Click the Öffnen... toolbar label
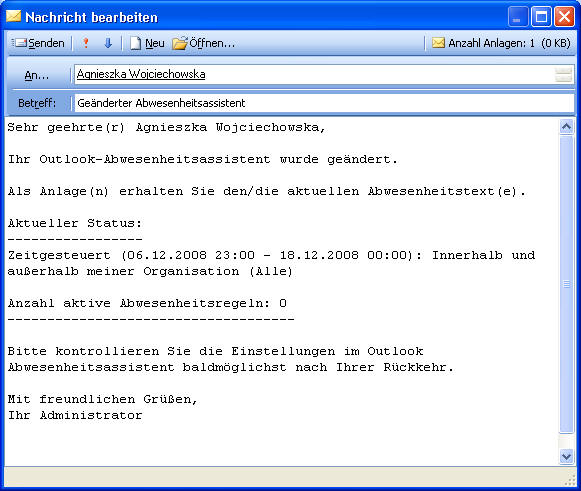 [212, 43]
